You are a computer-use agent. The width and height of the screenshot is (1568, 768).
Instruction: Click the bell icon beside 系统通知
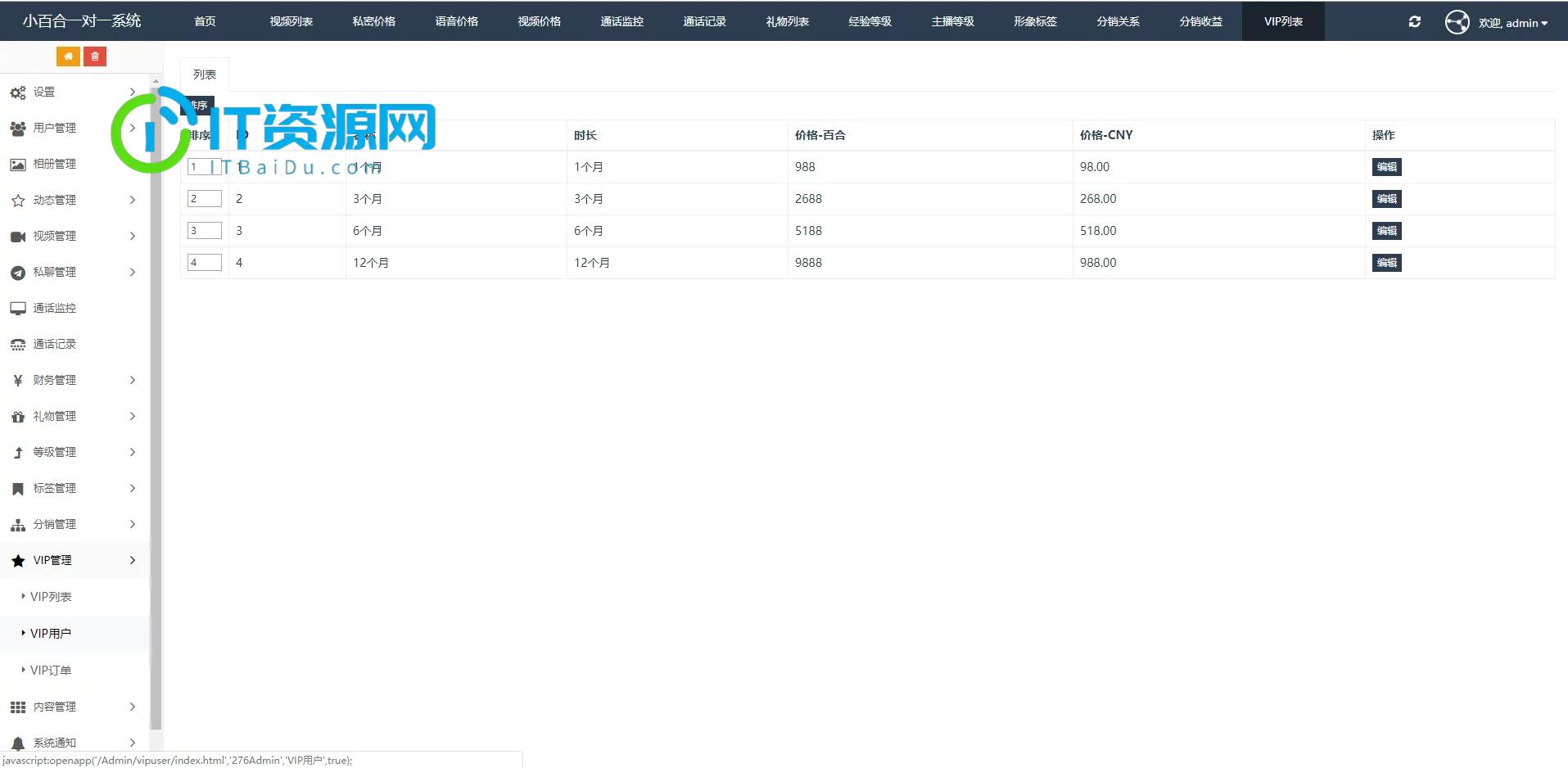[18, 743]
